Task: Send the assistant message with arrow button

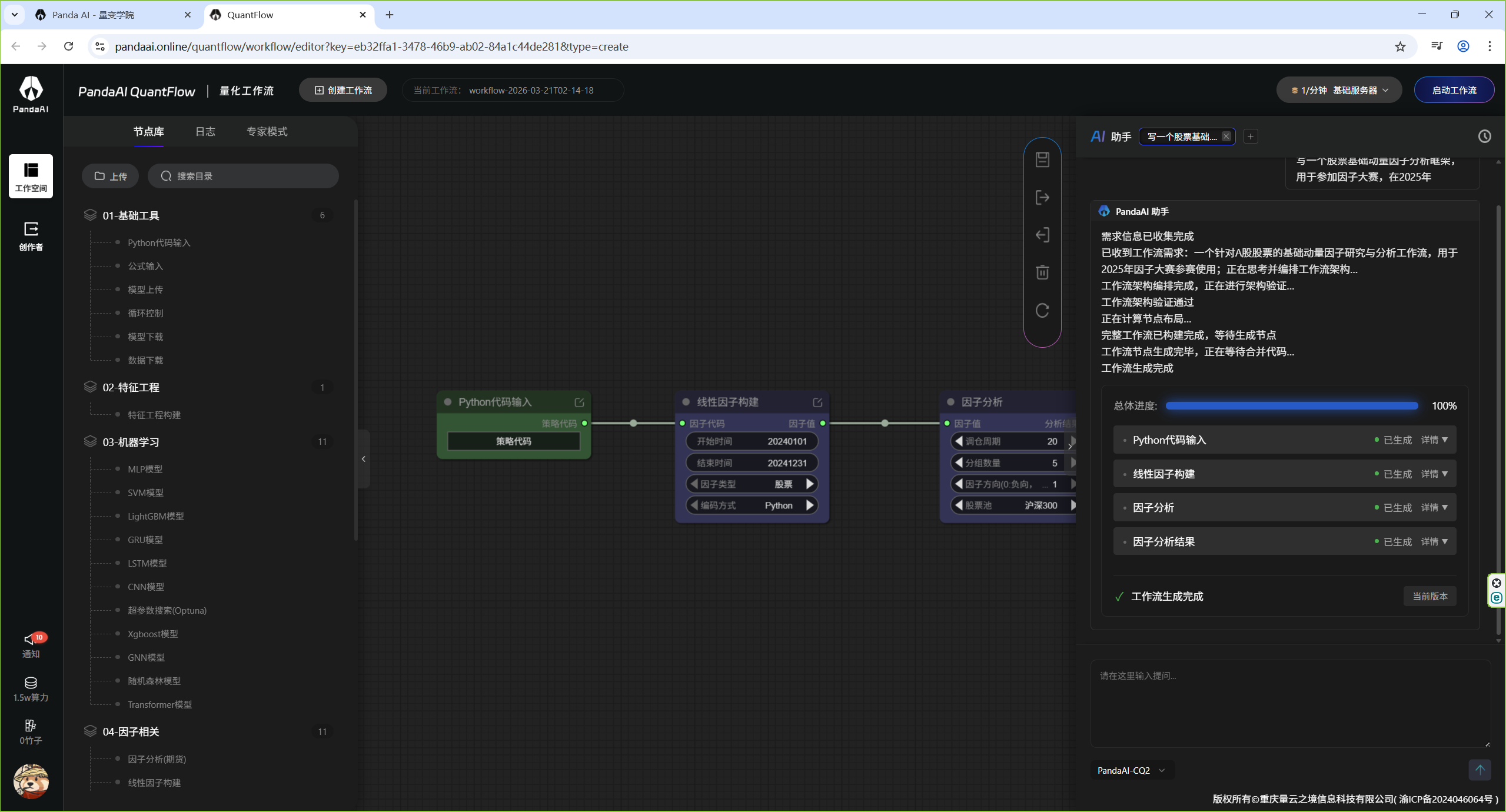Action: 1480,770
